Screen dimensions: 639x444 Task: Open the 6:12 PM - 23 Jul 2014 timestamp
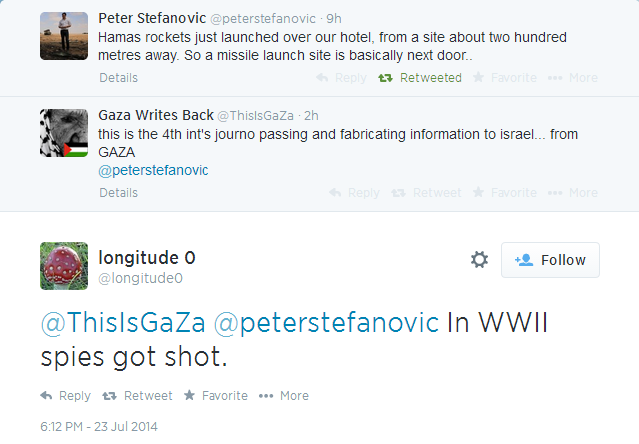point(100,425)
